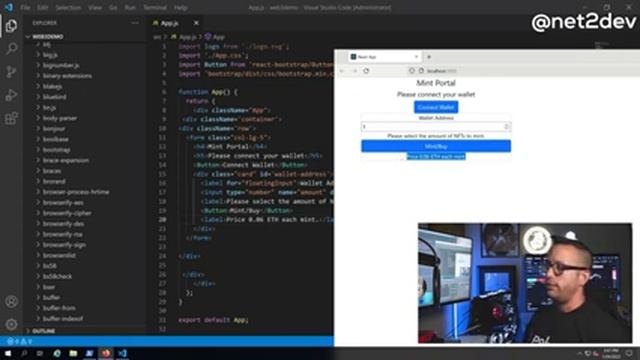Expand the brace-expansion folder
640x360 pixels.
(x=66, y=160)
